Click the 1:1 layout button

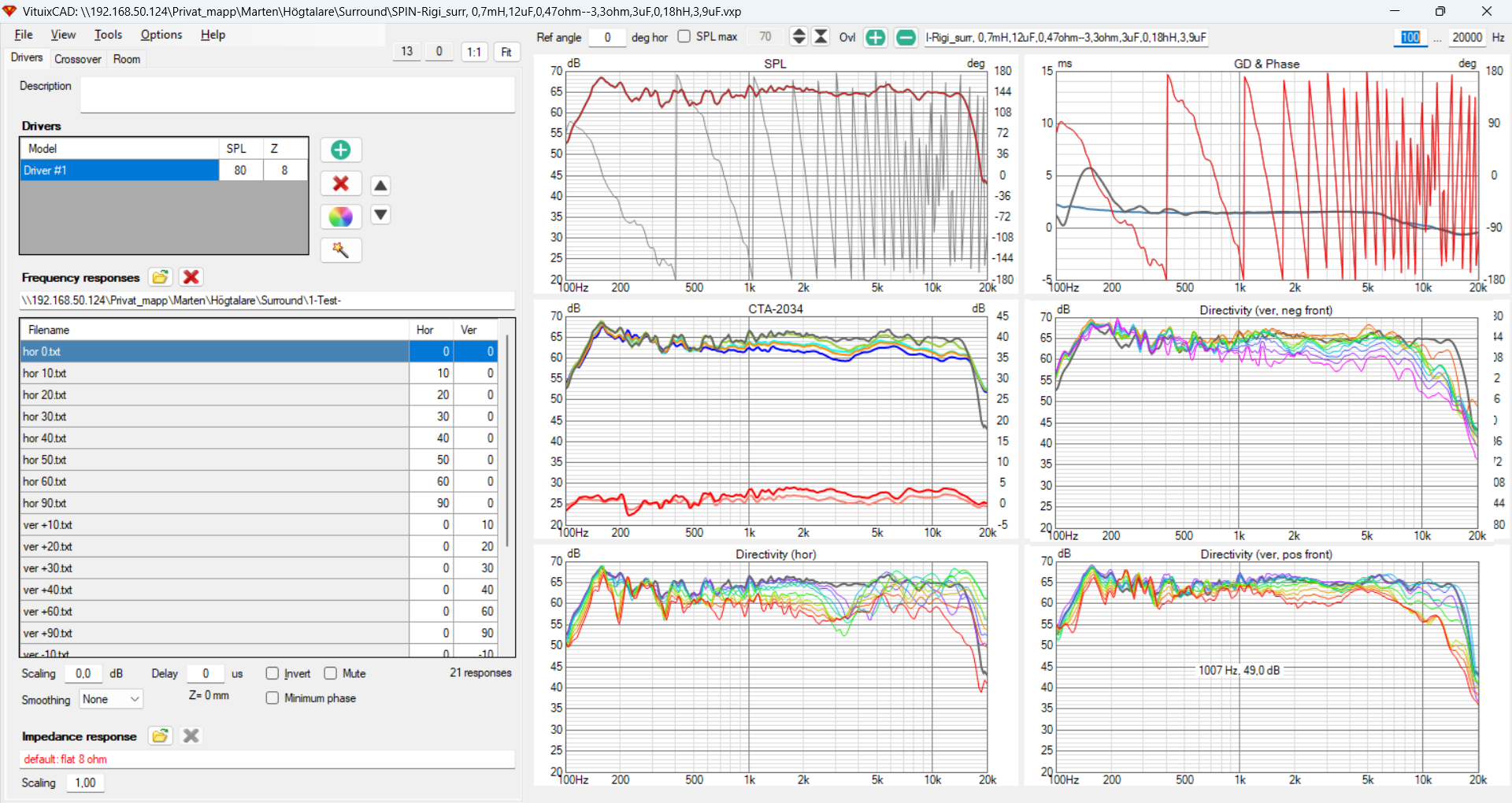click(x=474, y=52)
